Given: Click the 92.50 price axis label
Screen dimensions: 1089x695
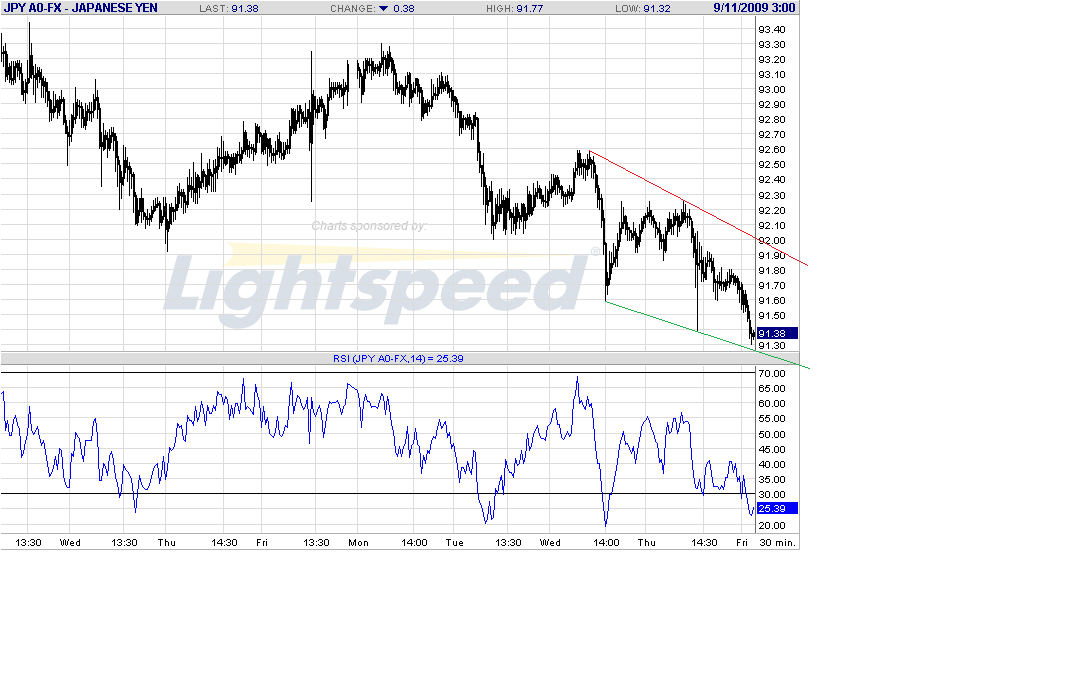Looking at the screenshot, I should point(772,165).
